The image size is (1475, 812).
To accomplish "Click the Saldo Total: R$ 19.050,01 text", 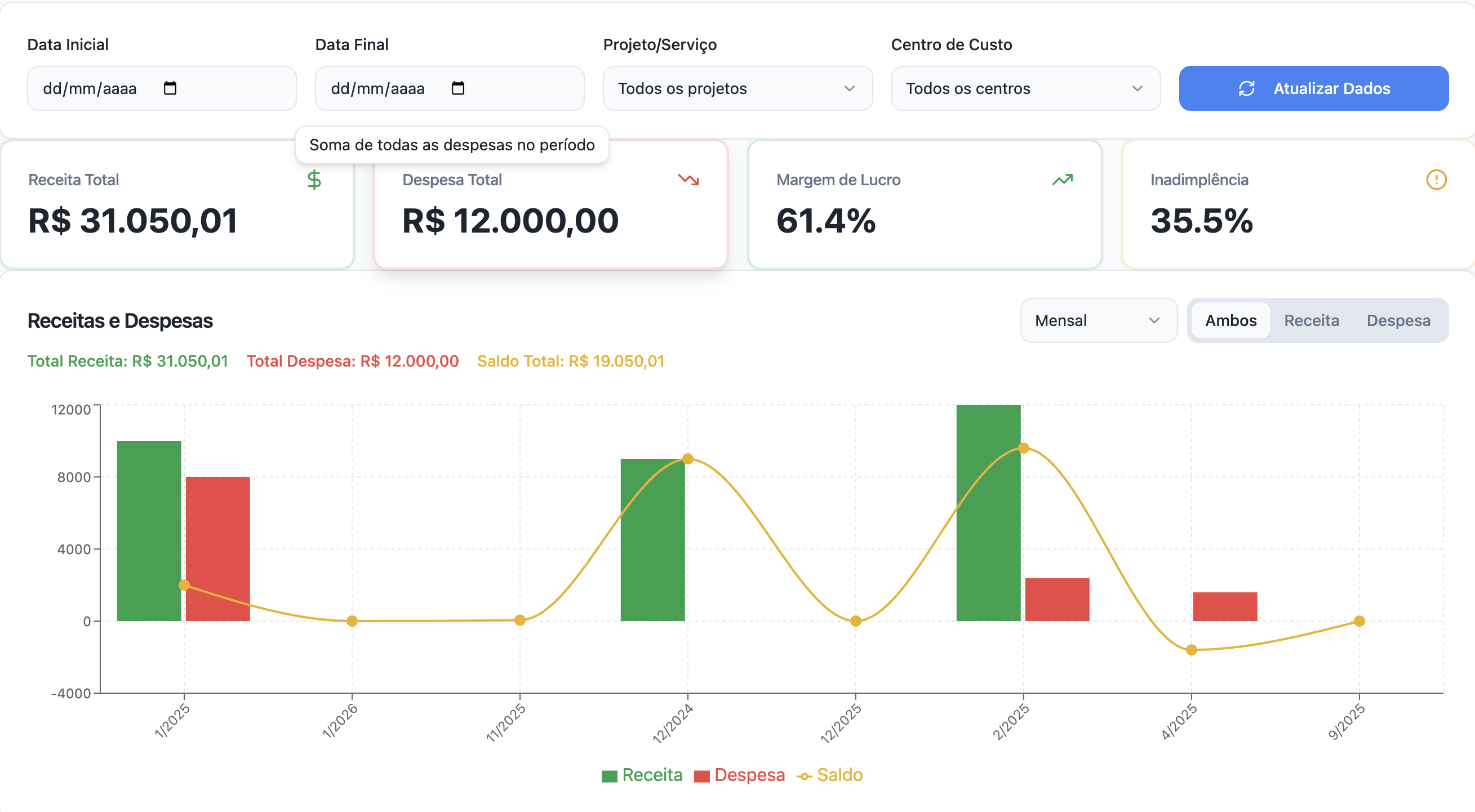I will tap(571, 361).
